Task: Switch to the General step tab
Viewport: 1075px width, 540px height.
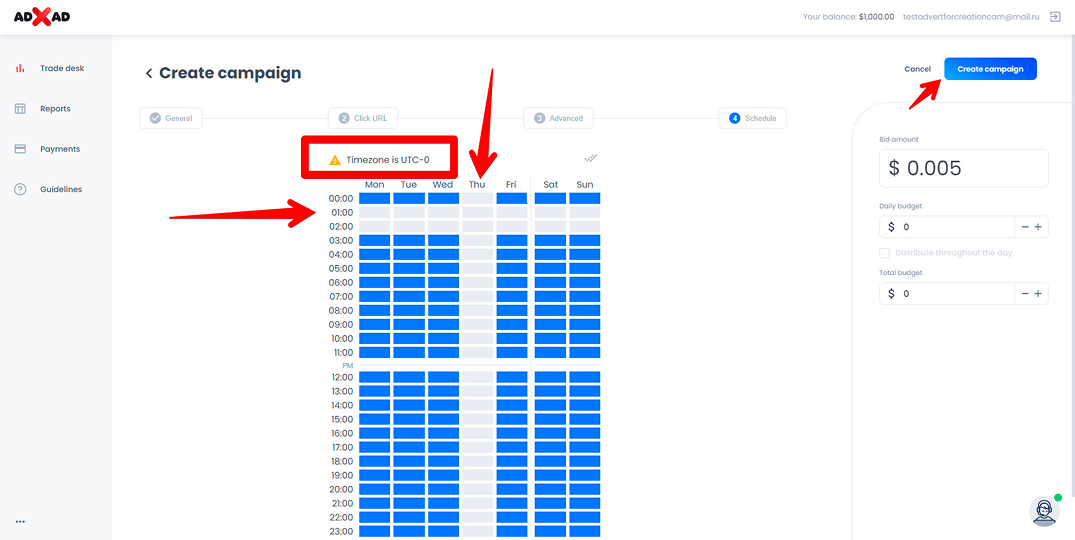Action: [x=170, y=118]
